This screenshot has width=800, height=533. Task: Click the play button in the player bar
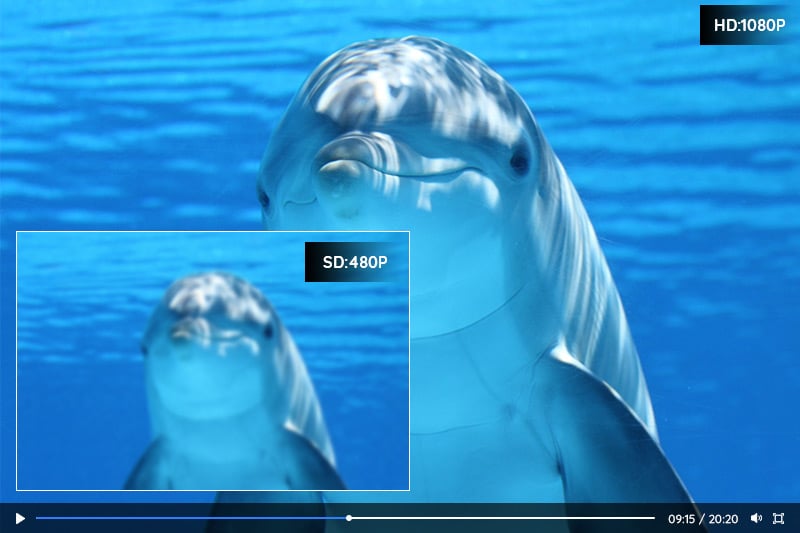(x=20, y=518)
